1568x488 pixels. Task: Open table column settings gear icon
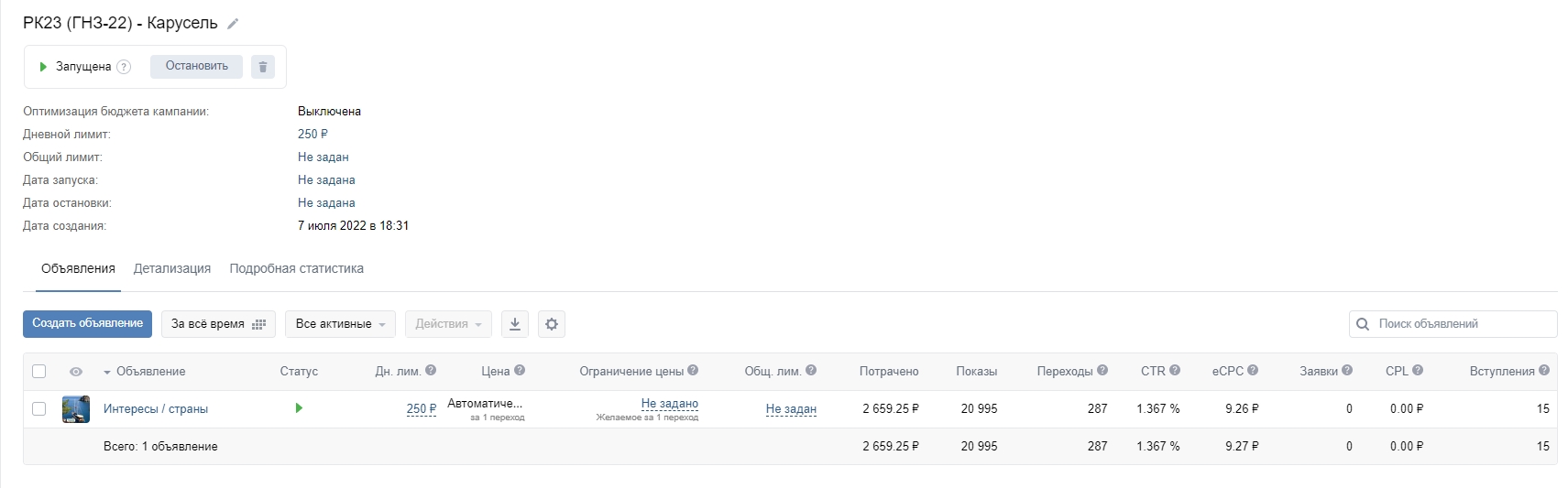click(x=552, y=324)
